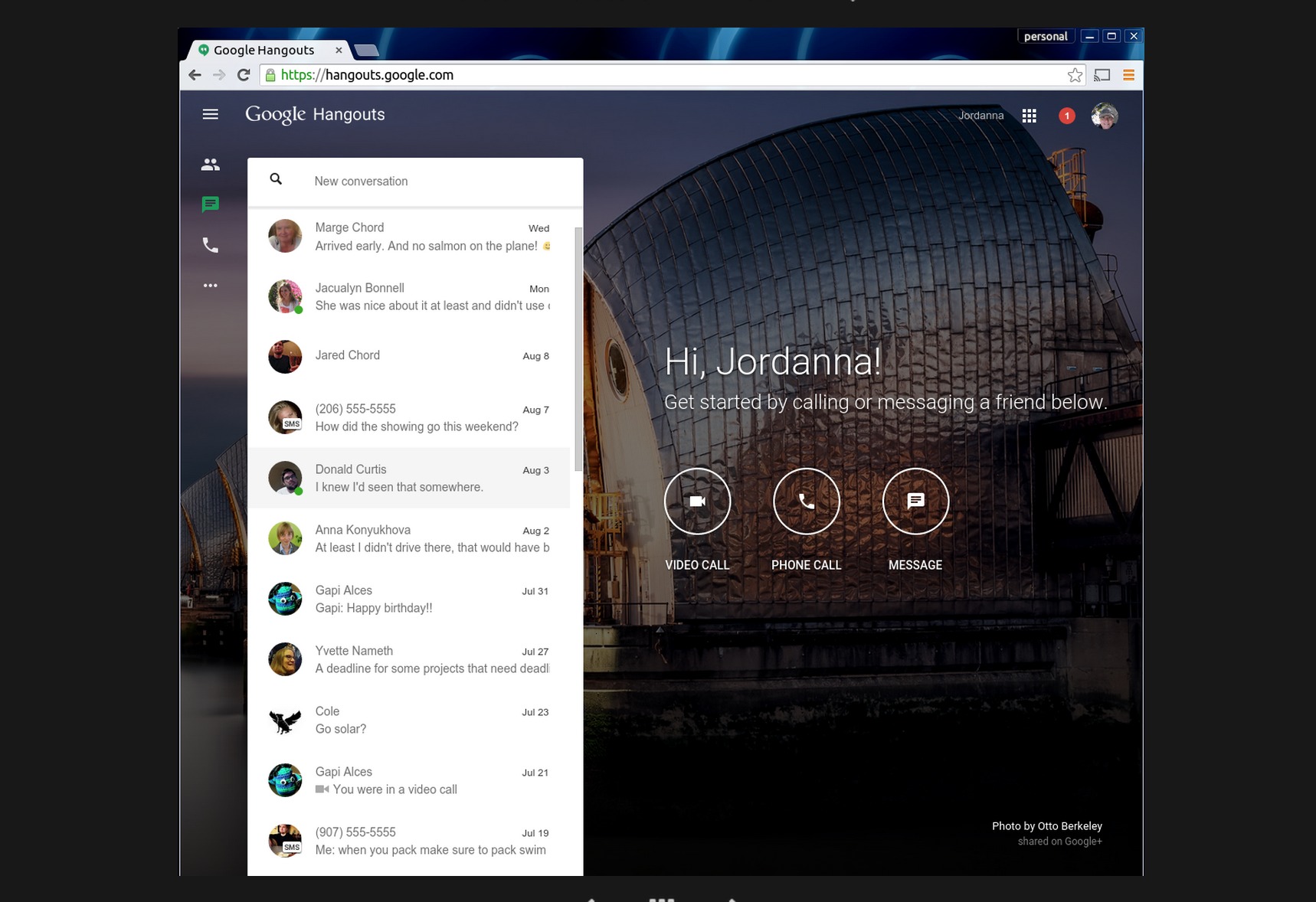Open the red notifications badge
Screen dimensions: 1316x902
(x=1067, y=116)
